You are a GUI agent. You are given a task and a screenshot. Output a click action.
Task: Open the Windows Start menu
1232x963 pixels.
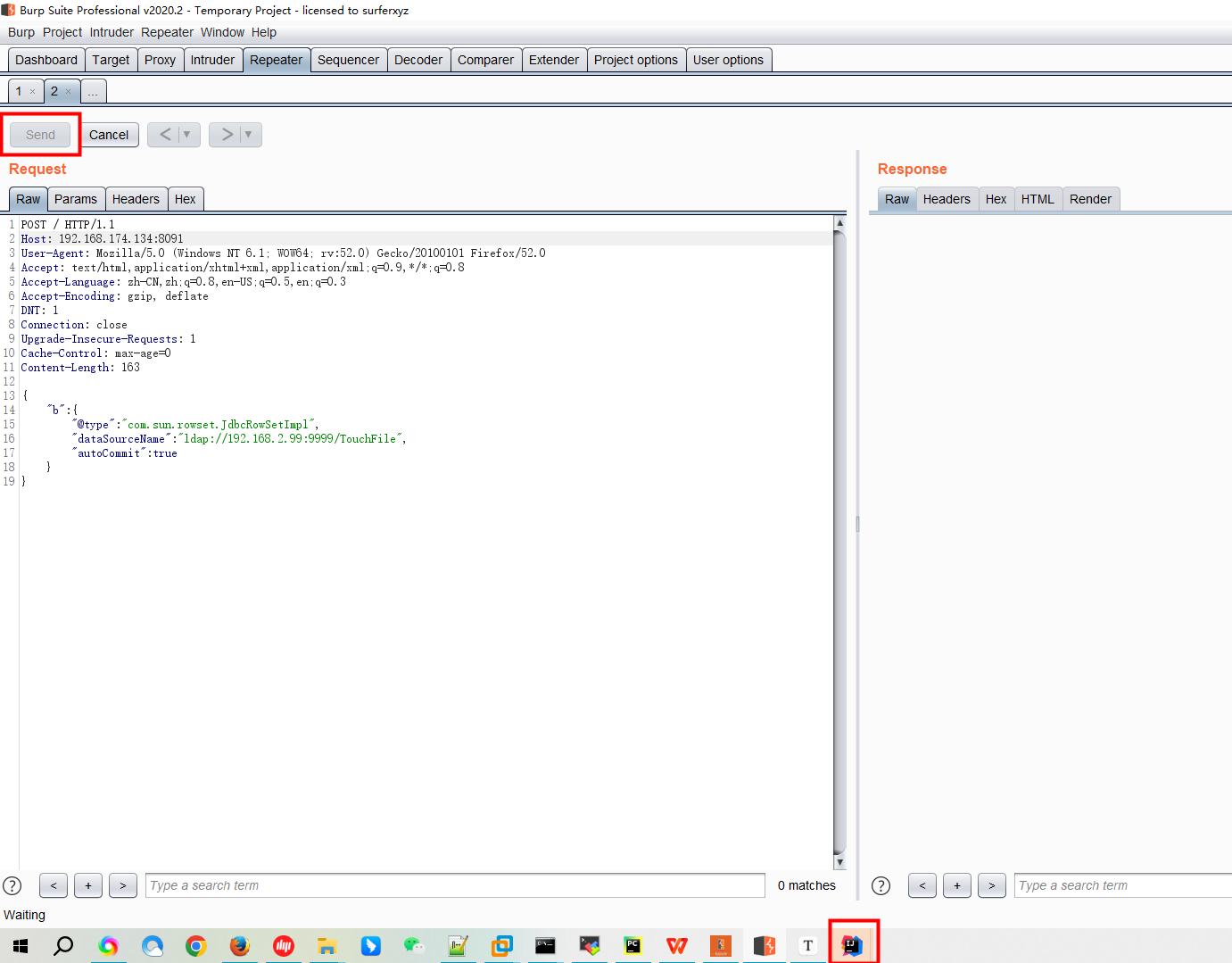click(21, 946)
